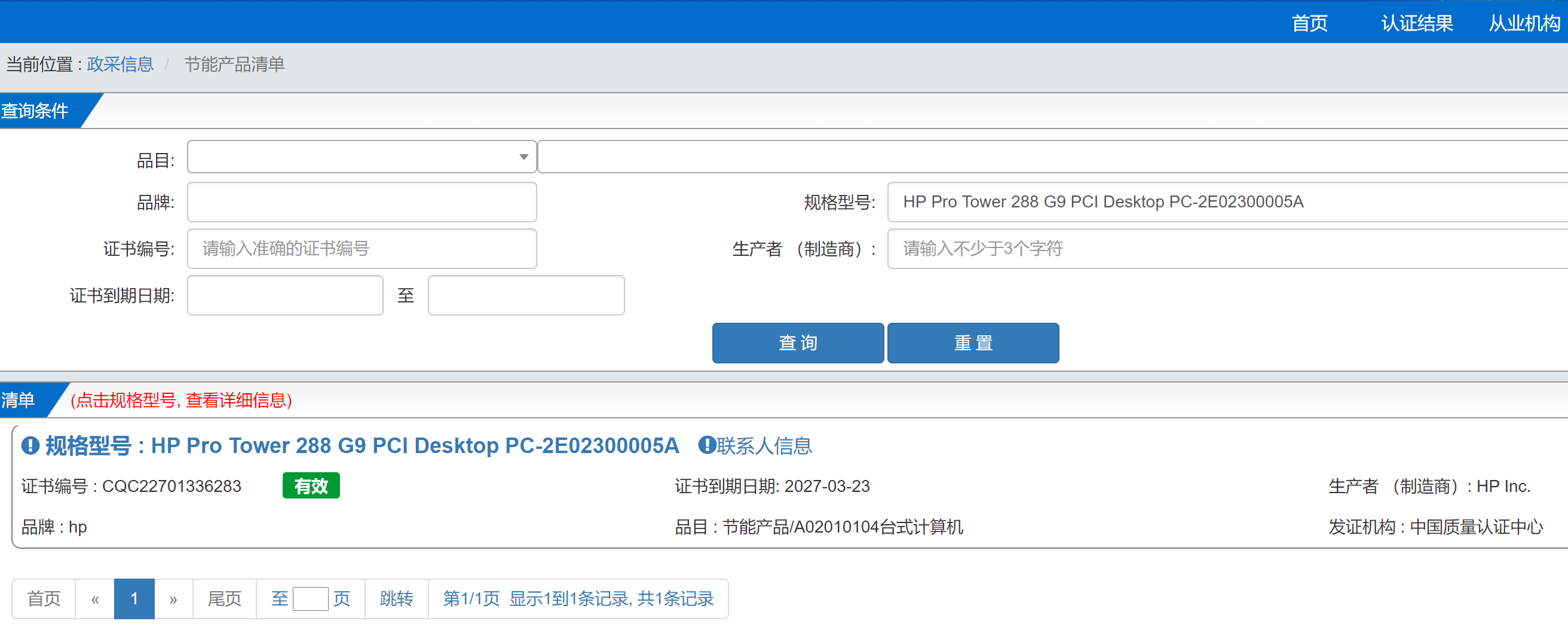This screenshot has height=630, width=1568.
Task: Select page 1 in pagination
Action: [x=134, y=599]
